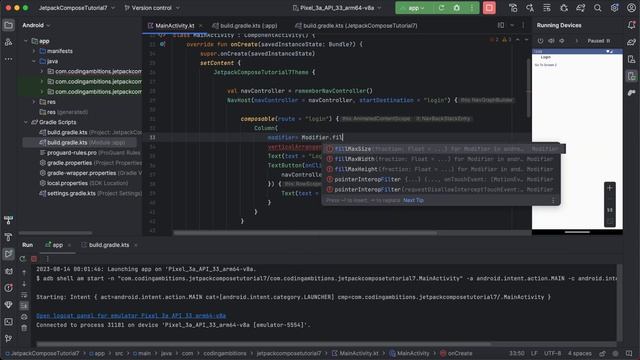Select the app tab in Run panel
The image size is (640, 360).
tap(58, 245)
